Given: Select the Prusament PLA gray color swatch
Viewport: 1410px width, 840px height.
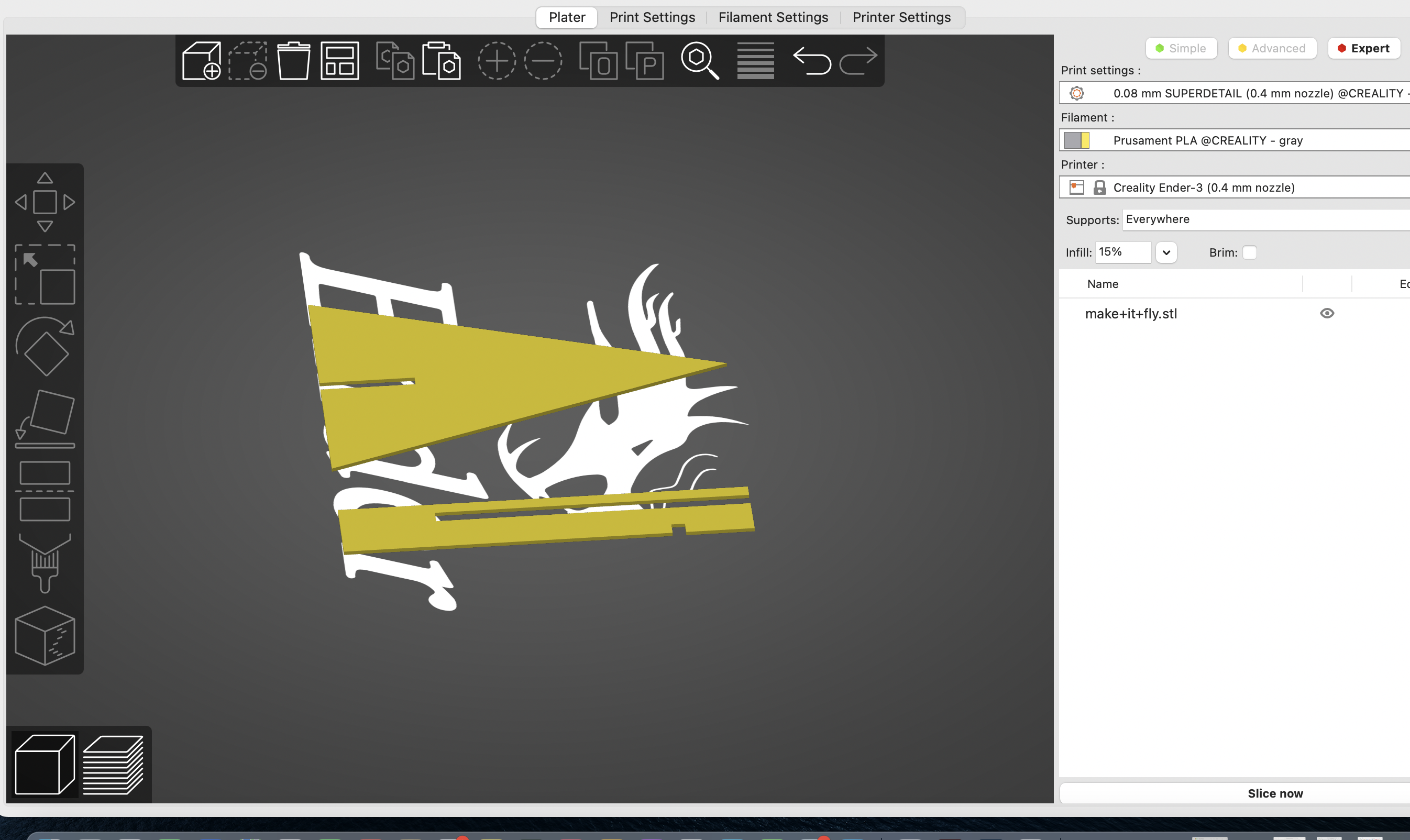Looking at the screenshot, I should [x=1075, y=140].
